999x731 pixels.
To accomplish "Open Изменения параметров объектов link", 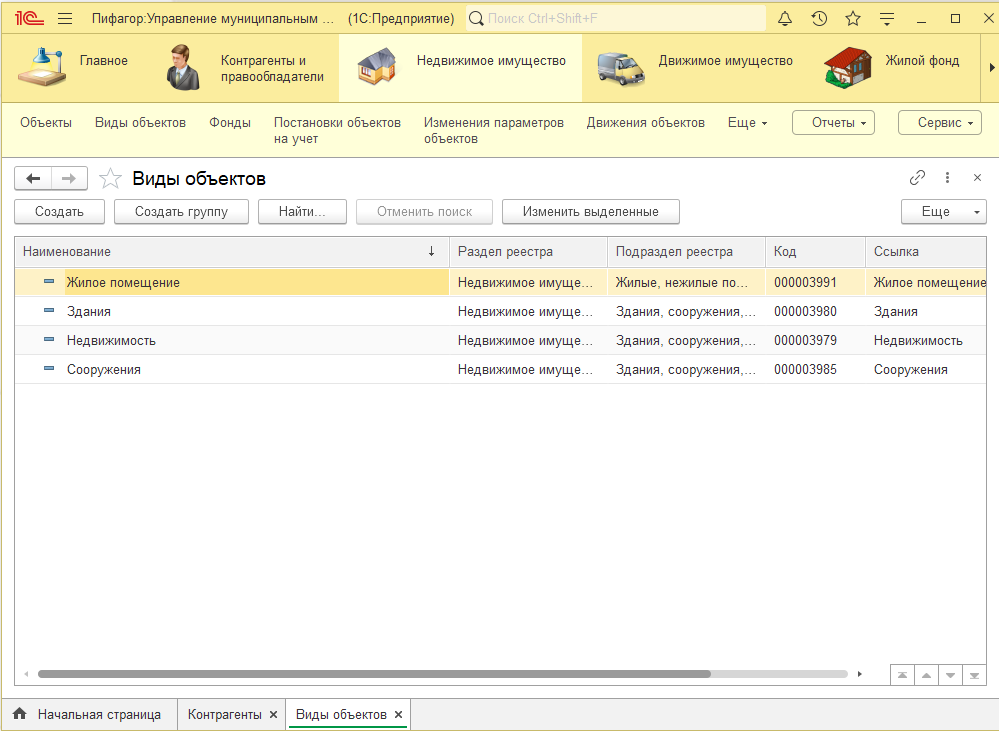I will (x=494, y=131).
